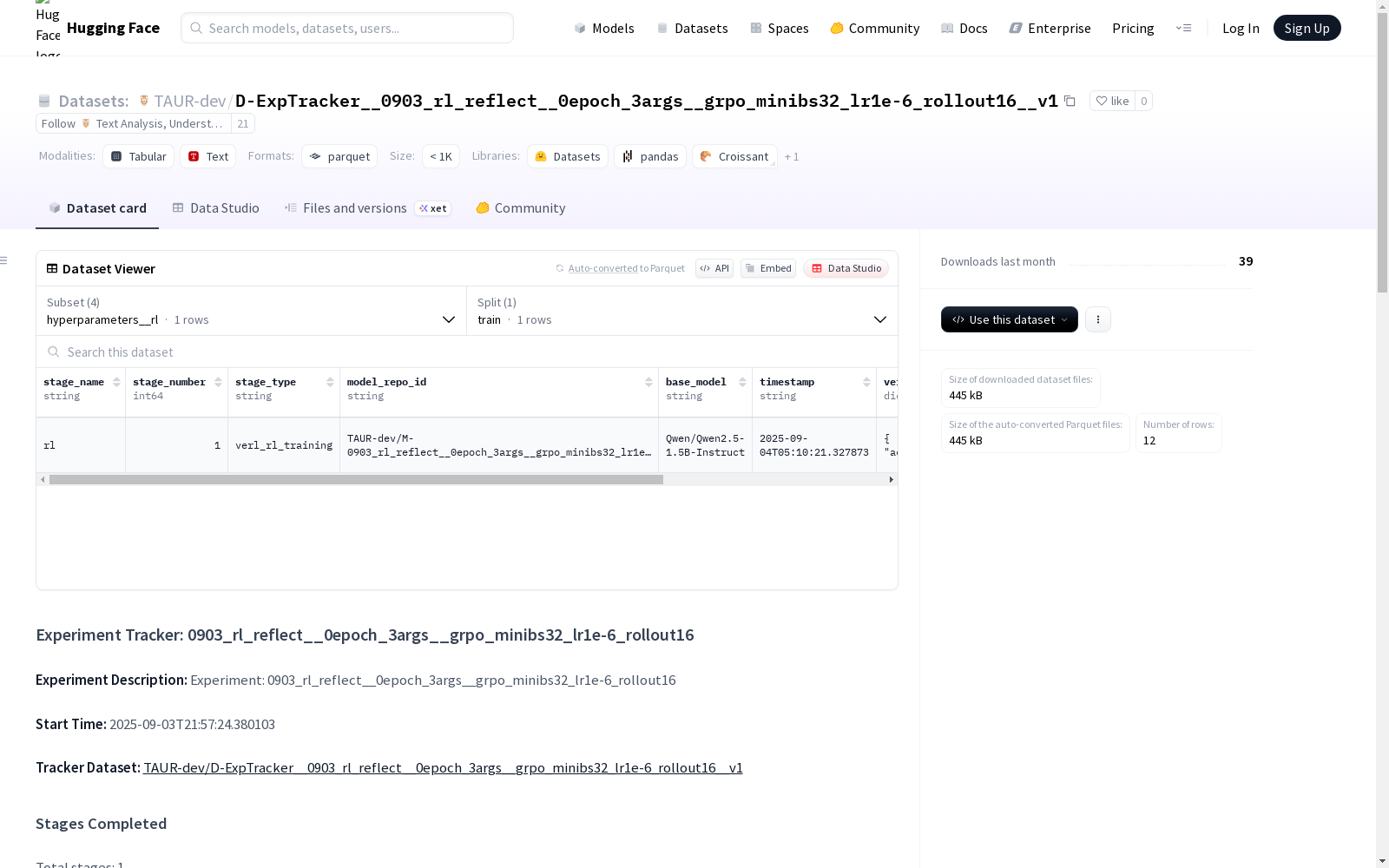Open the Hugging Face home logo

pyautogui.click(x=97, y=28)
